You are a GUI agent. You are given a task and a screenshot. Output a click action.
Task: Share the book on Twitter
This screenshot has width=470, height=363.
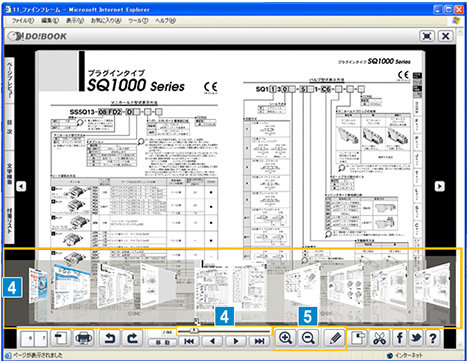[416, 338]
